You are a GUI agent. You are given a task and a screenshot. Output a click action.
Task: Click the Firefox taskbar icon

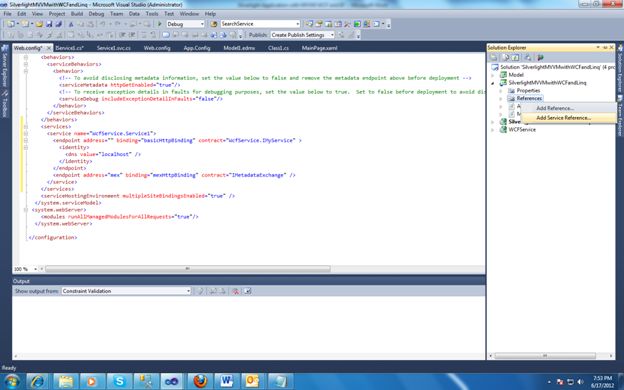200,382
